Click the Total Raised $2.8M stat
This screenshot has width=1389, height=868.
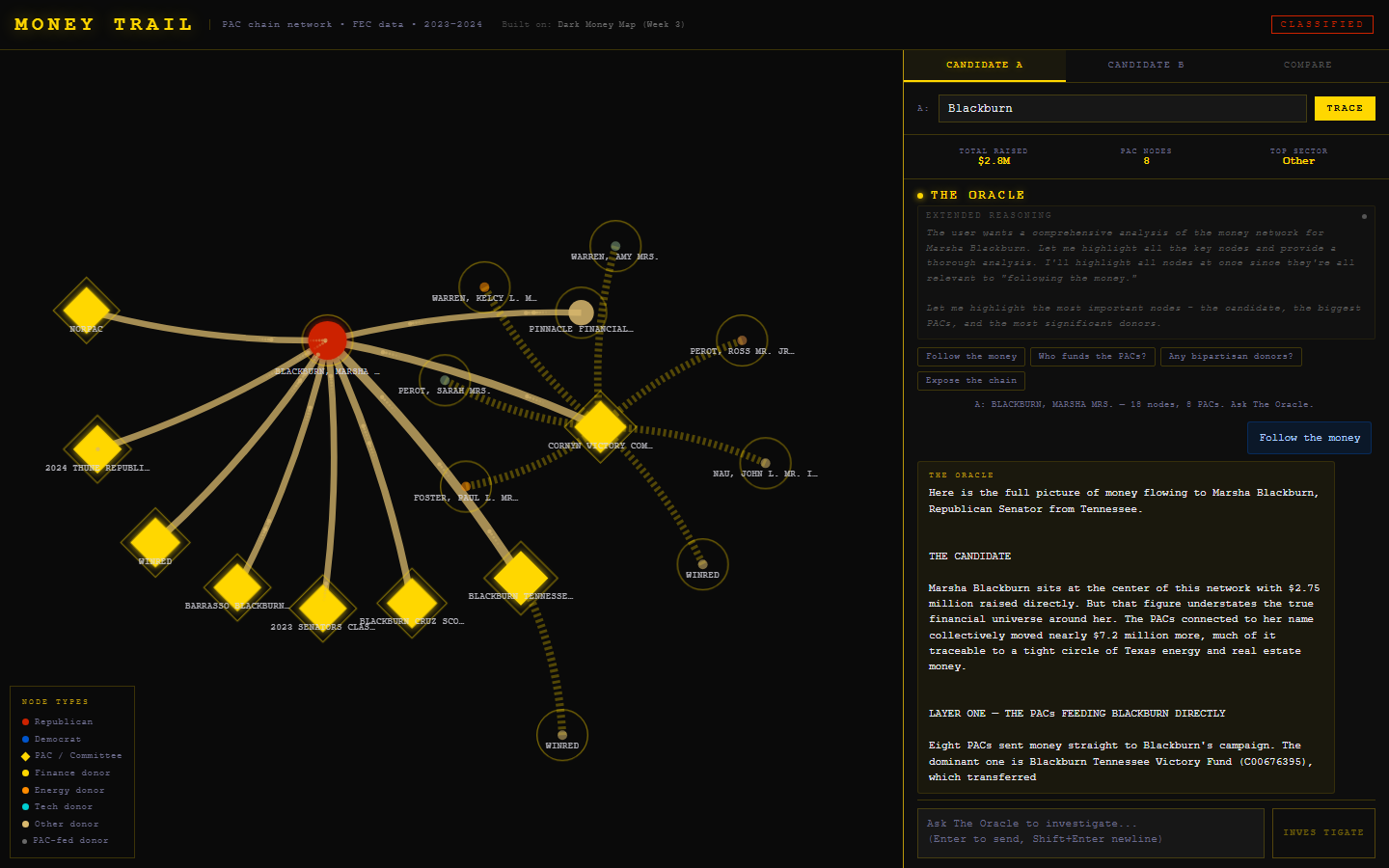(x=994, y=157)
